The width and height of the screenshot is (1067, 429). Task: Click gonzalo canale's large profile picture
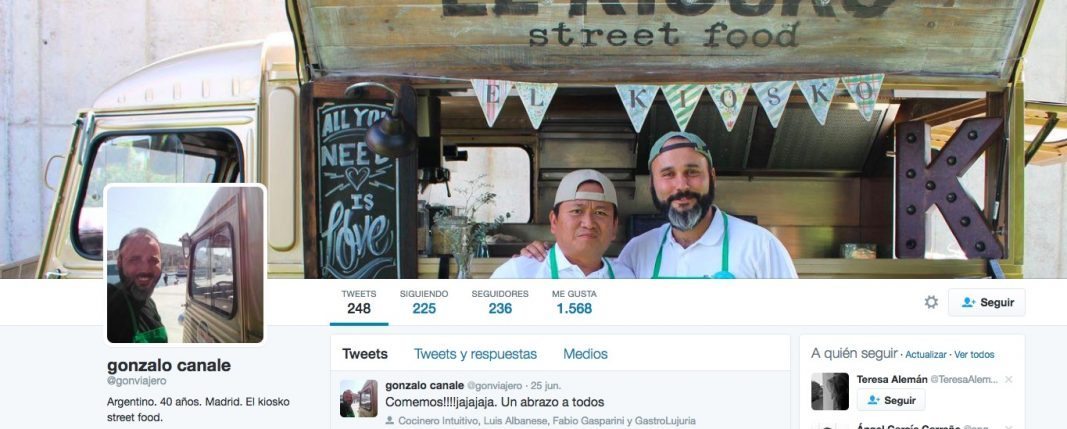[x=185, y=264]
